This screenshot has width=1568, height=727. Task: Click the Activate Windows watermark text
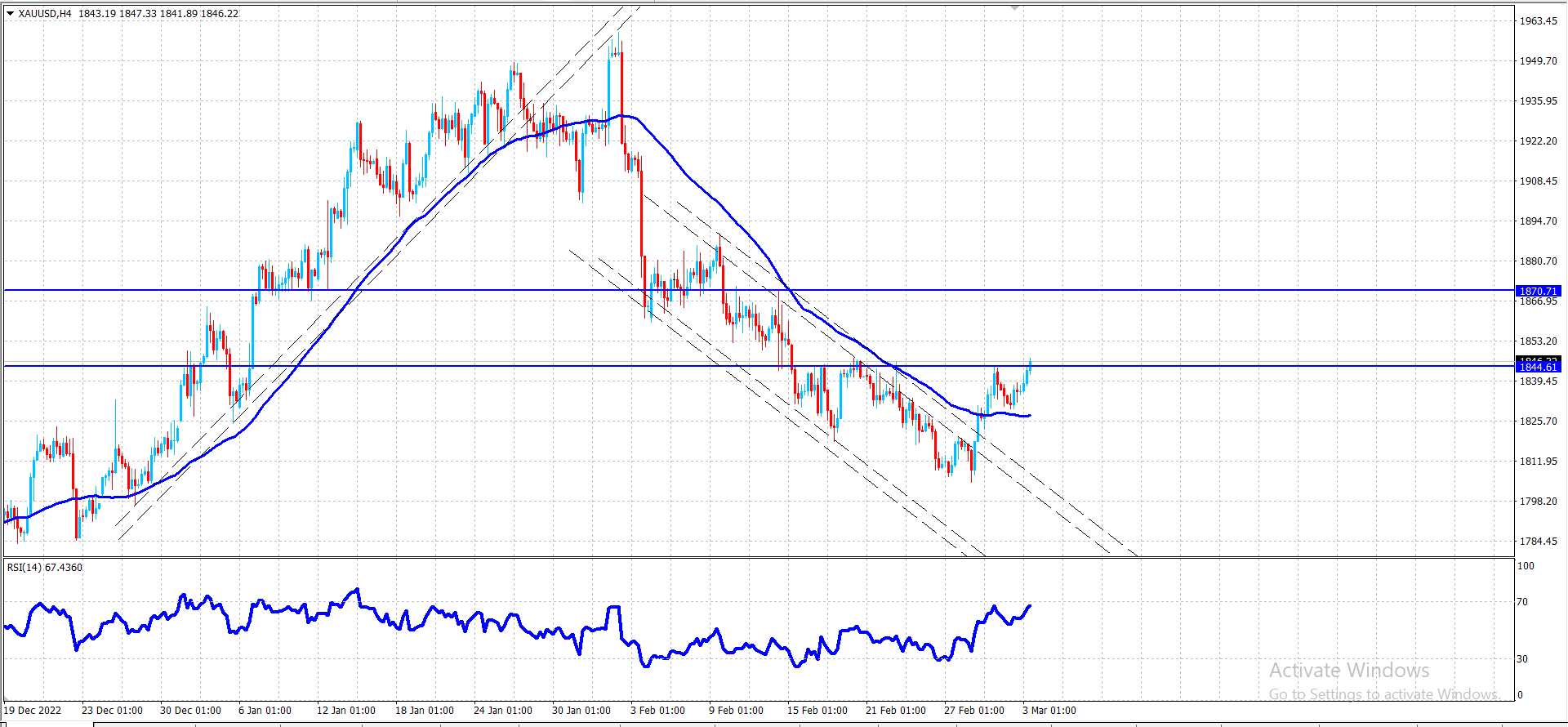[1349, 671]
